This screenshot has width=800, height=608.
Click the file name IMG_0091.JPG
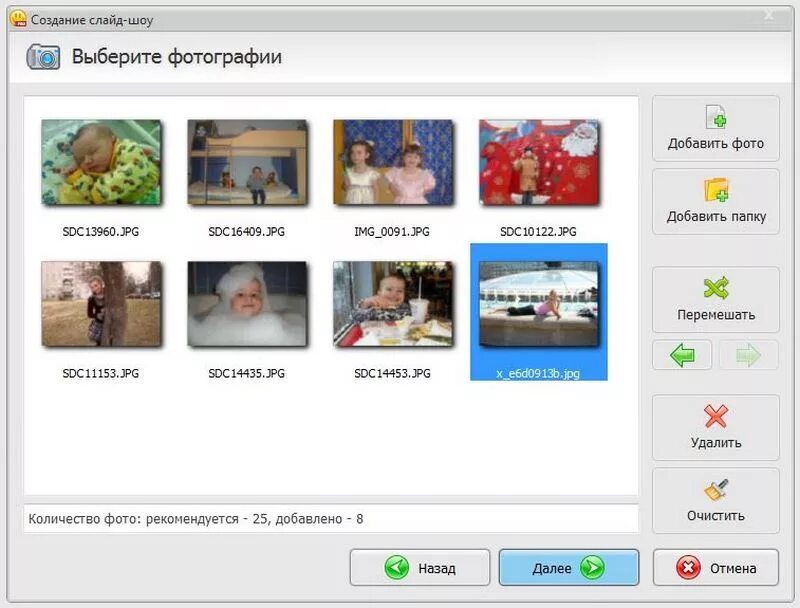[392, 232]
